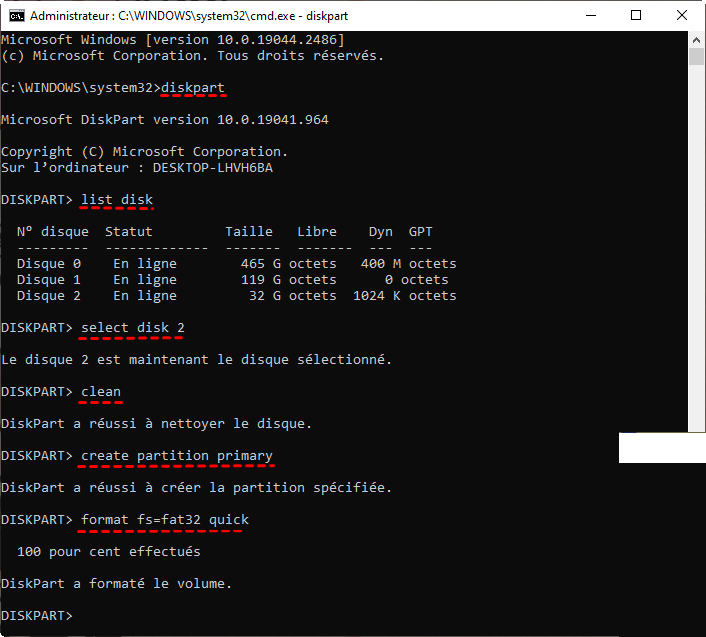
Task: Click the scrollbar up arrow
Action: 697,39
